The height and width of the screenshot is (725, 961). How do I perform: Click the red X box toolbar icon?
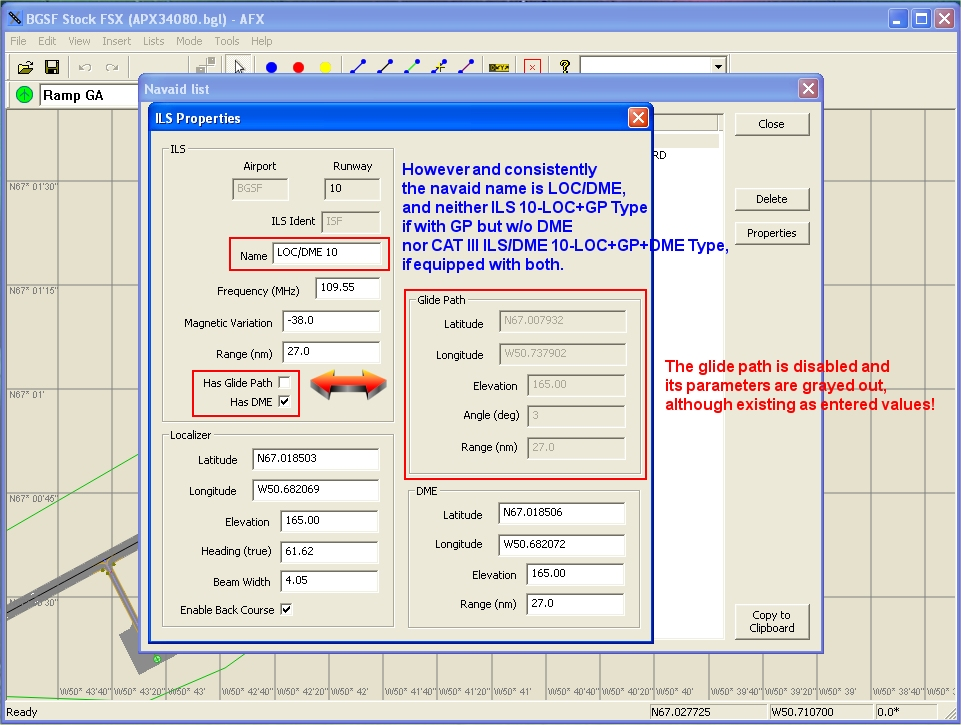(x=532, y=67)
